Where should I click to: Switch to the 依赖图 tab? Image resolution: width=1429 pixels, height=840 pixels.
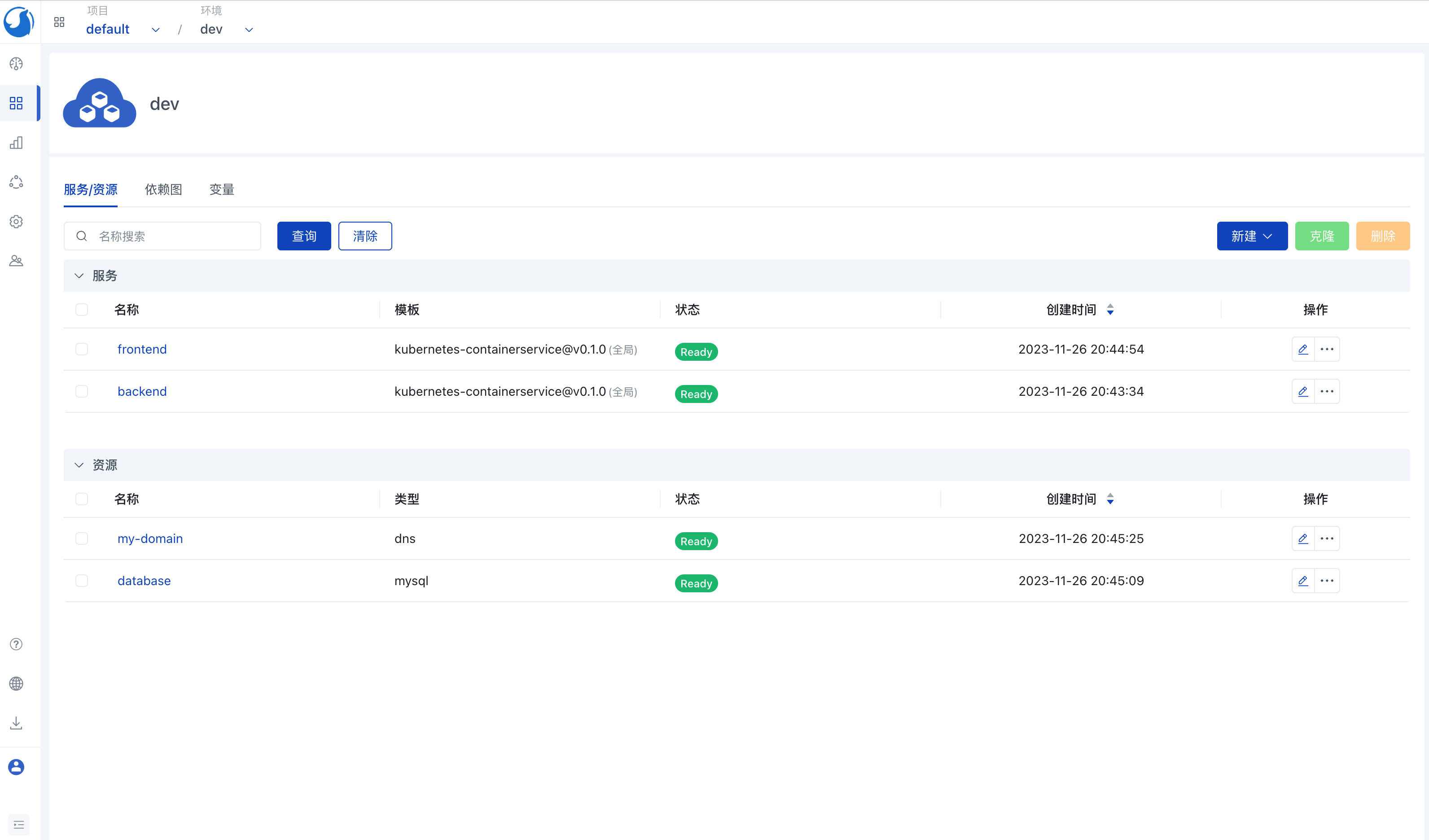pos(163,189)
